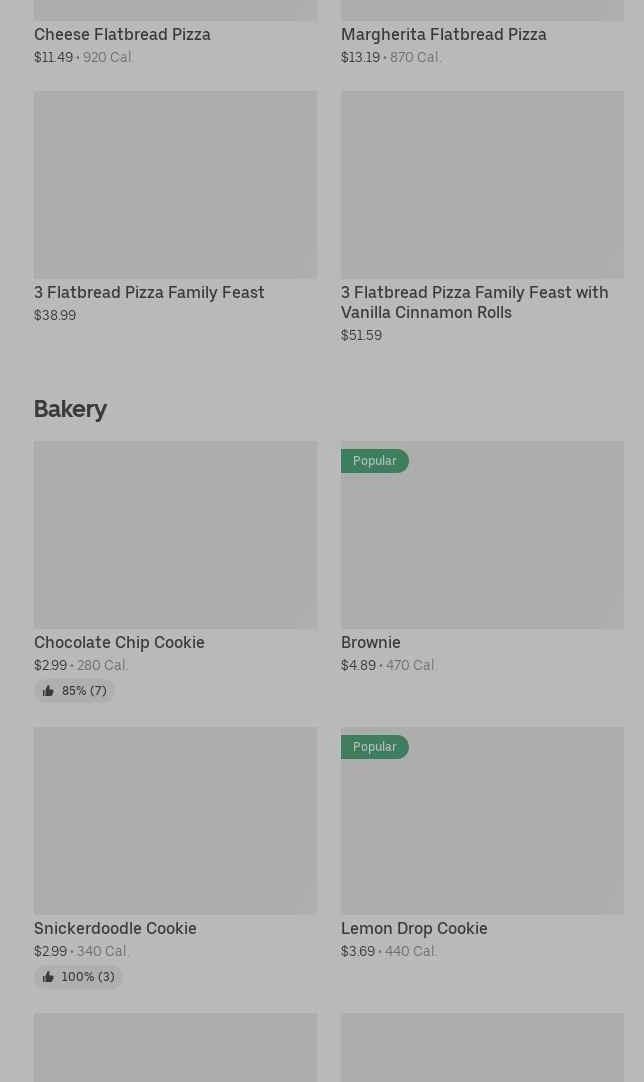Open Snickerdoodle Cookie image
The height and width of the screenshot is (1082, 644).
[175, 820]
